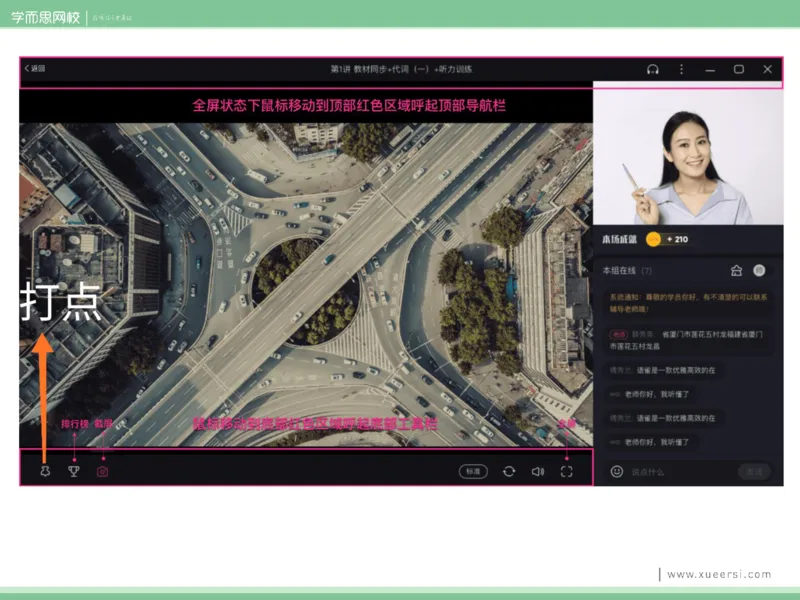
Task: Open the headphone support icon
Action: click(653, 69)
